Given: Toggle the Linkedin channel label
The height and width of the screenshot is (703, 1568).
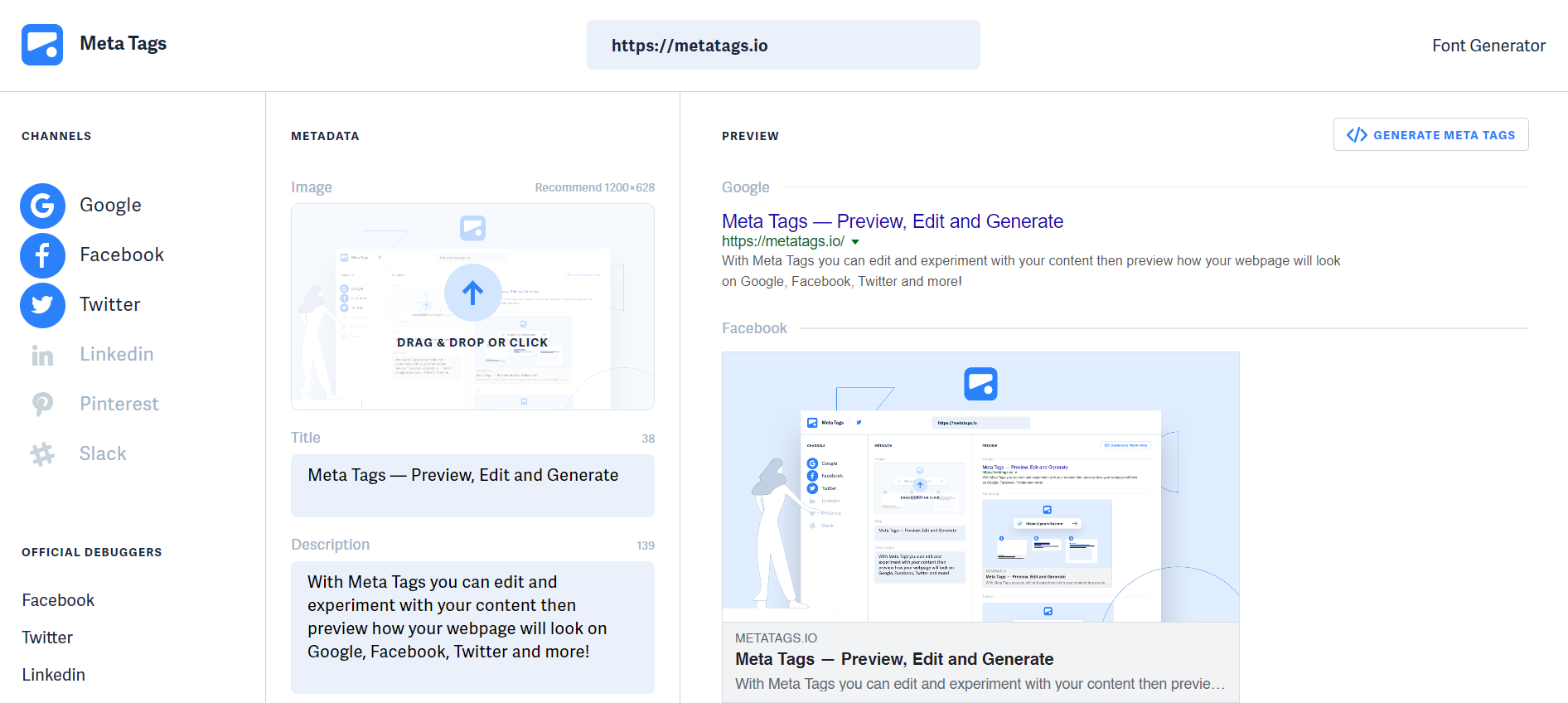Looking at the screenshot, I should pos(117,354).
